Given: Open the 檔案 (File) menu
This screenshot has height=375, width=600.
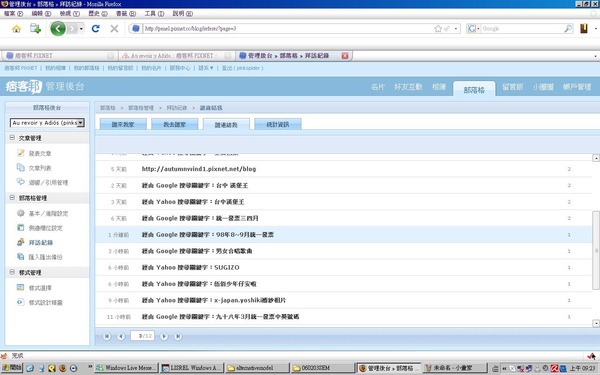Looking at the screenshot, I should tap(13, 14).
